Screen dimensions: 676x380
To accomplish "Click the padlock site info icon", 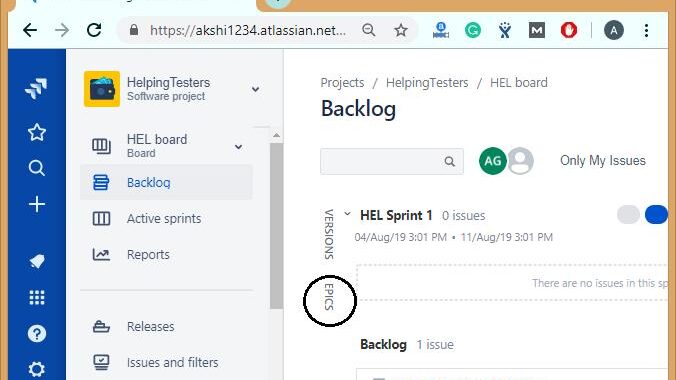I will point(134,30).
